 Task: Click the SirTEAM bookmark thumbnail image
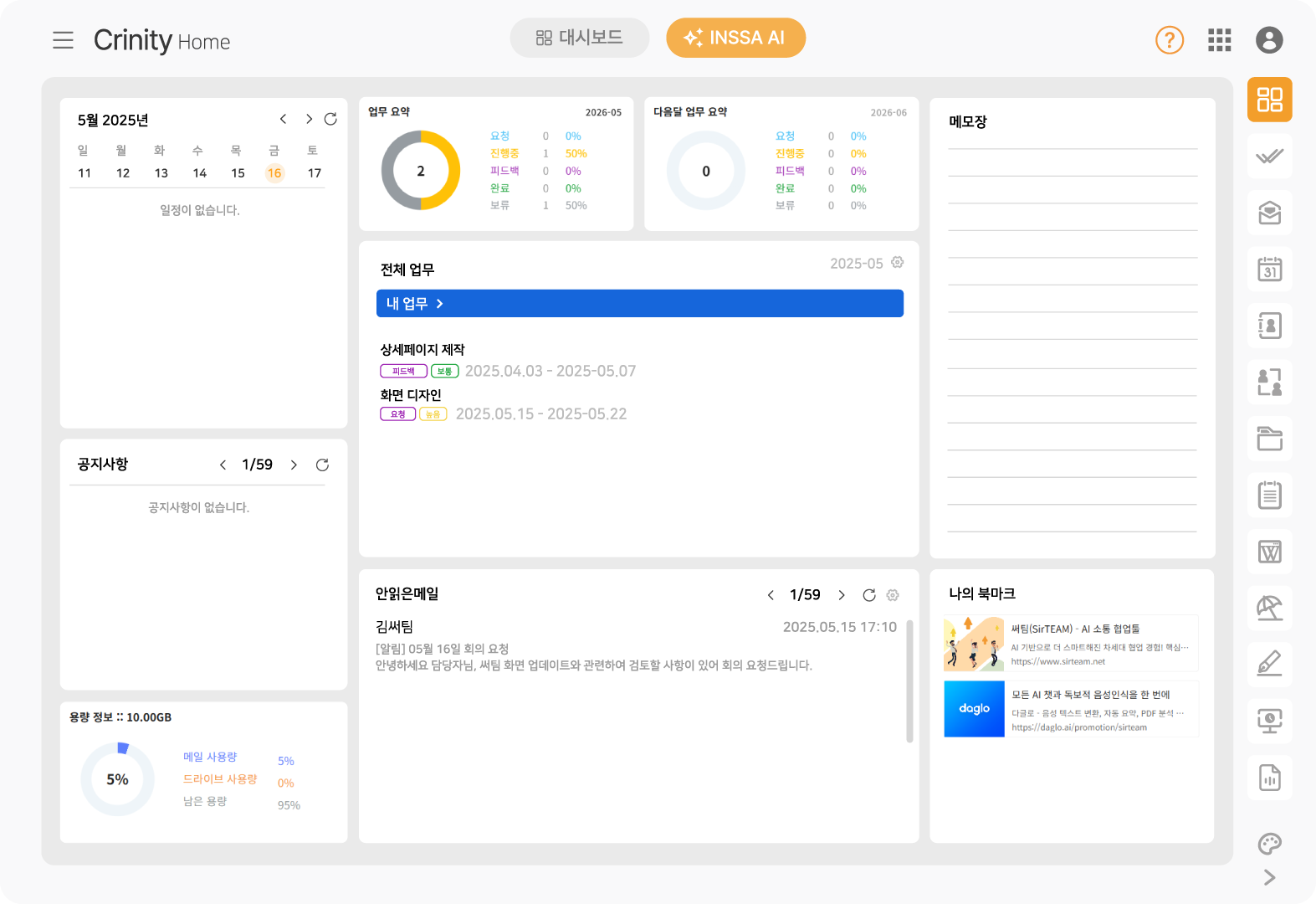tap(974, 644)
